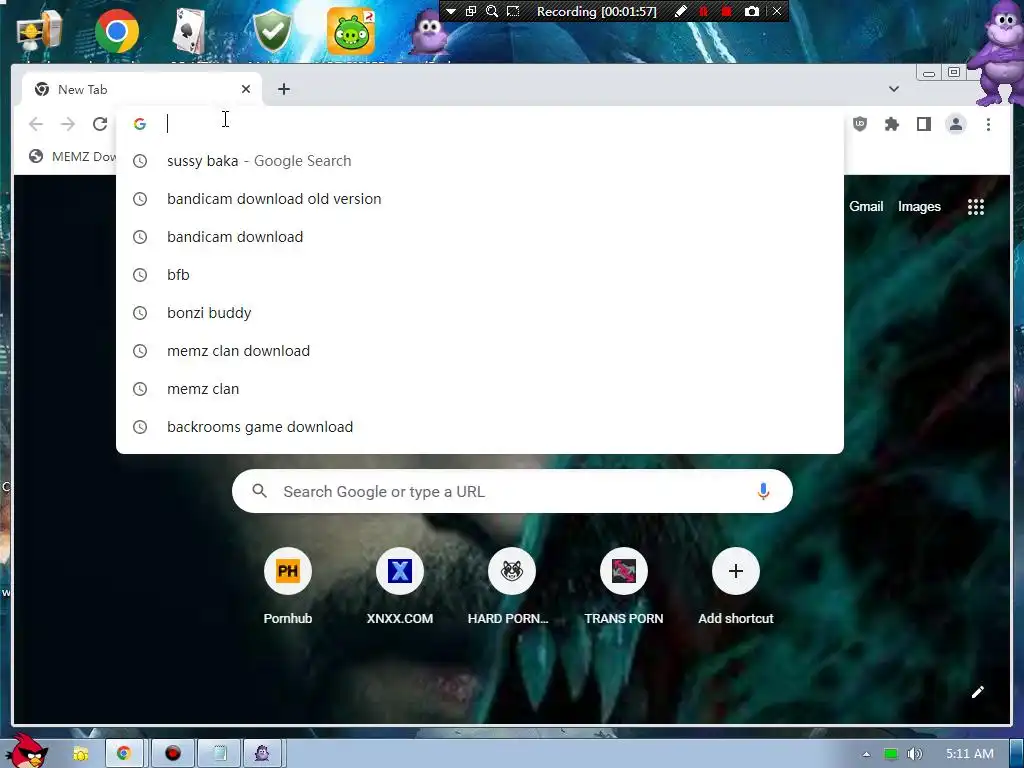Start voice search with the microphone icon
Viewport: 1024px width, 768px height.
[x=763, y=491]
